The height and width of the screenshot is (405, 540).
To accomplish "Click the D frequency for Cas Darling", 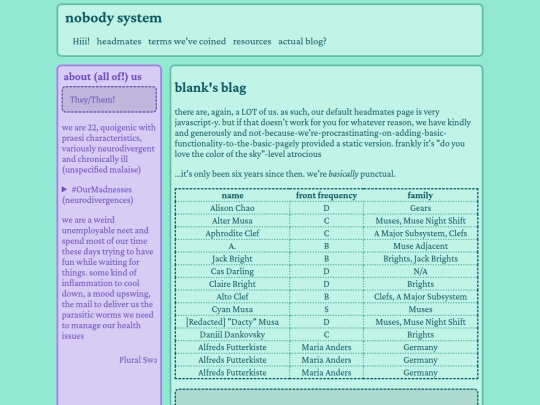I will coord(326,271).
